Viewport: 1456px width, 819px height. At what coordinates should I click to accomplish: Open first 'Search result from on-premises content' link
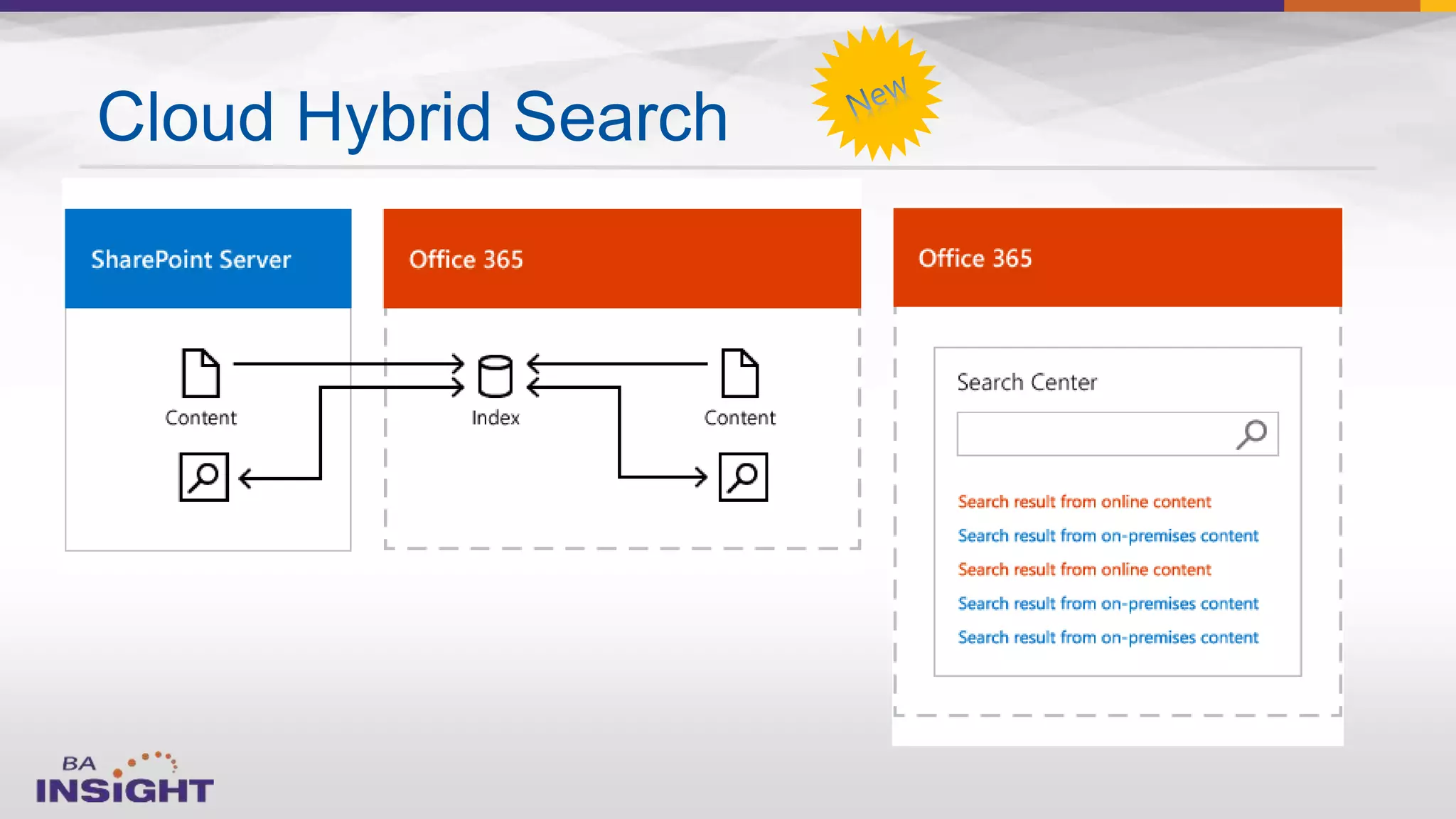click(x=1108, y=536)
